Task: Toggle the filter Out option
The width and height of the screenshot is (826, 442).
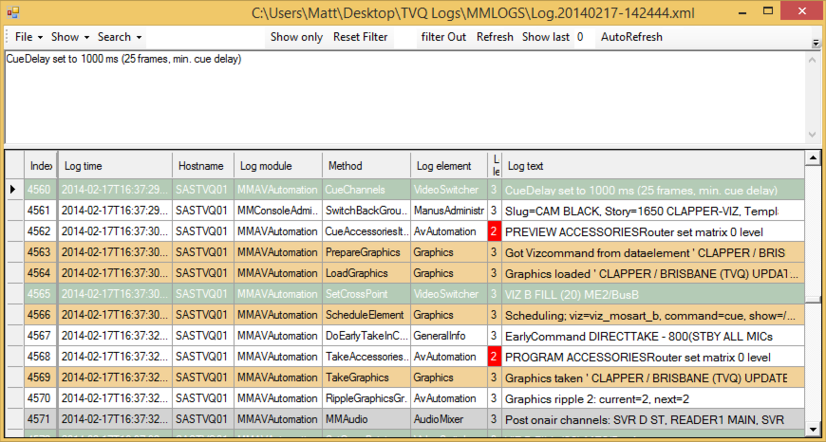Action: [x=443, y=37]
